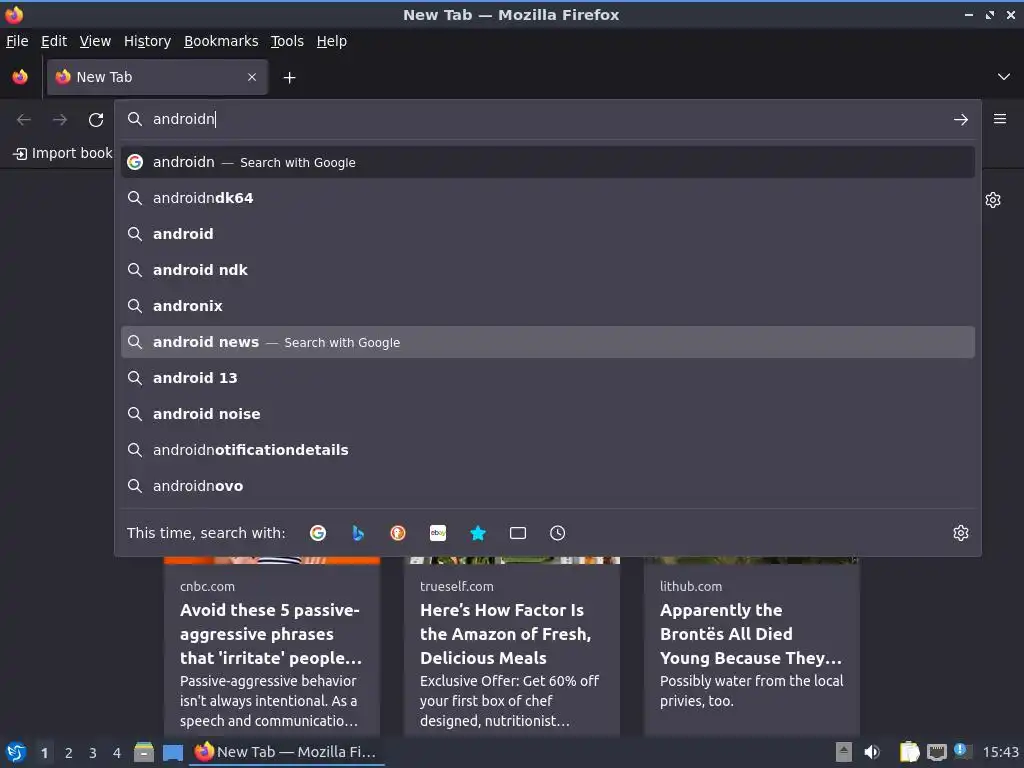Close the New Tab tab

pyautogui.click(x=252, y=77)
